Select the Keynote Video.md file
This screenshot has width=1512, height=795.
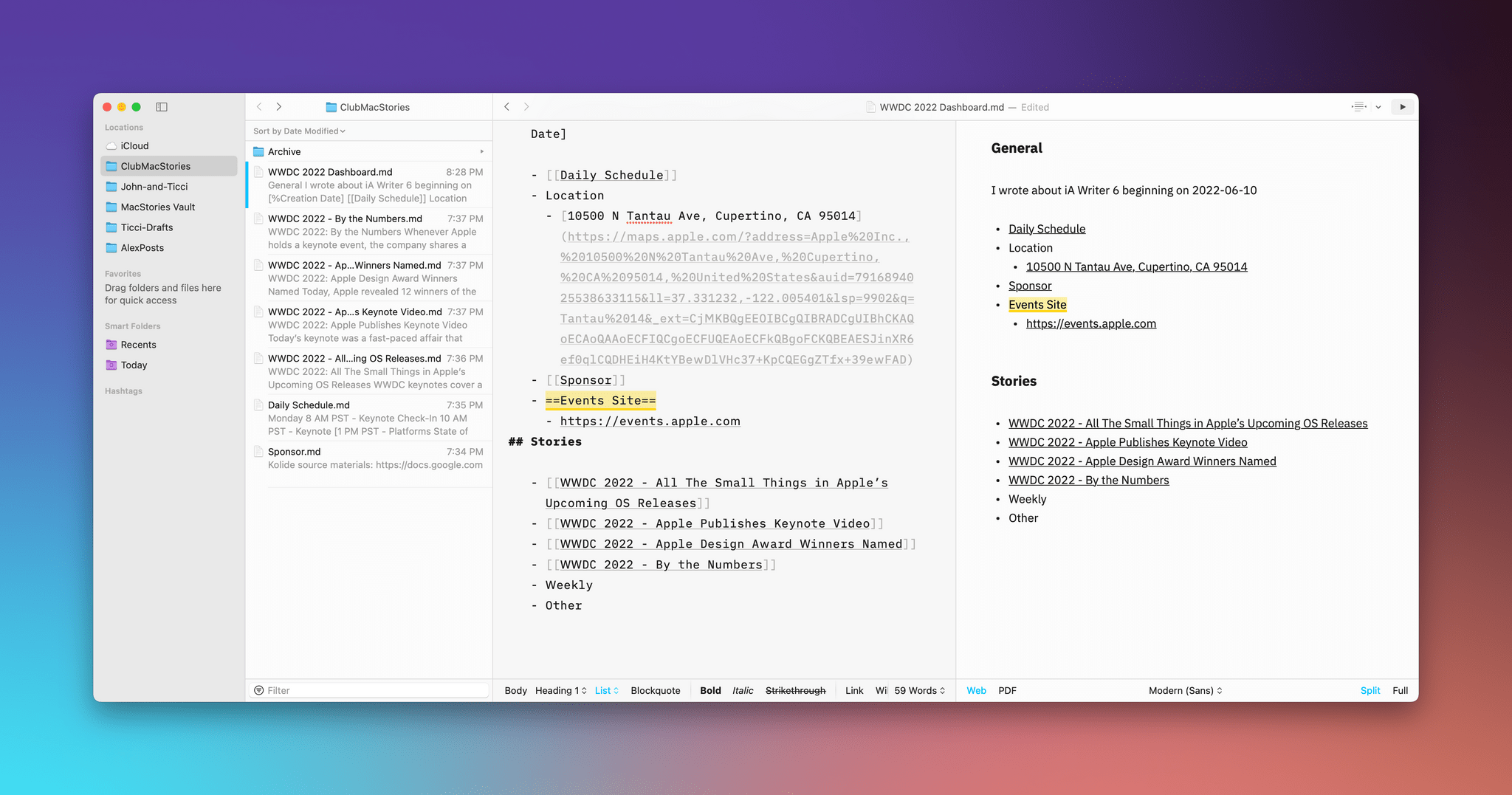point(368,324)
